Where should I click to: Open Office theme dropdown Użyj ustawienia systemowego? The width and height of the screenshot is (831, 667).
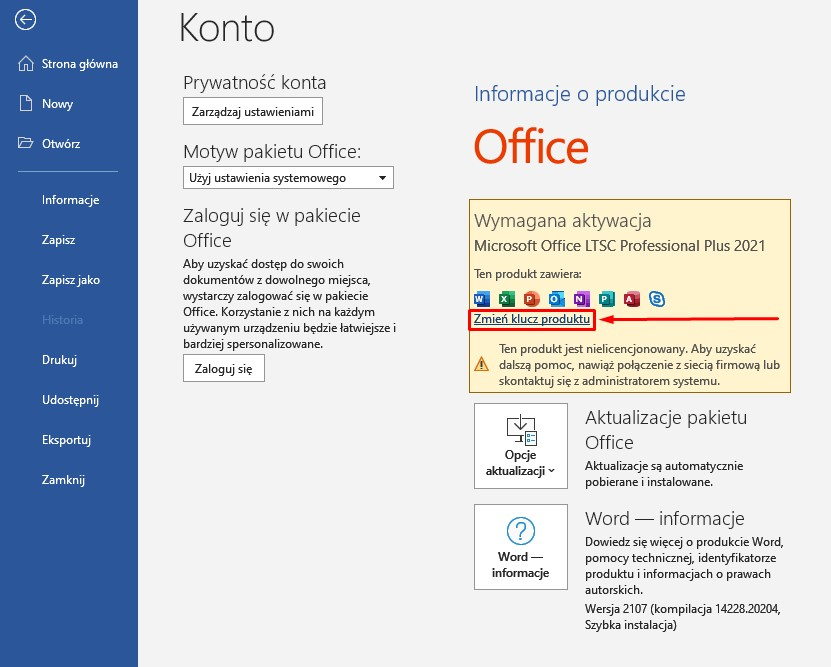288,178
